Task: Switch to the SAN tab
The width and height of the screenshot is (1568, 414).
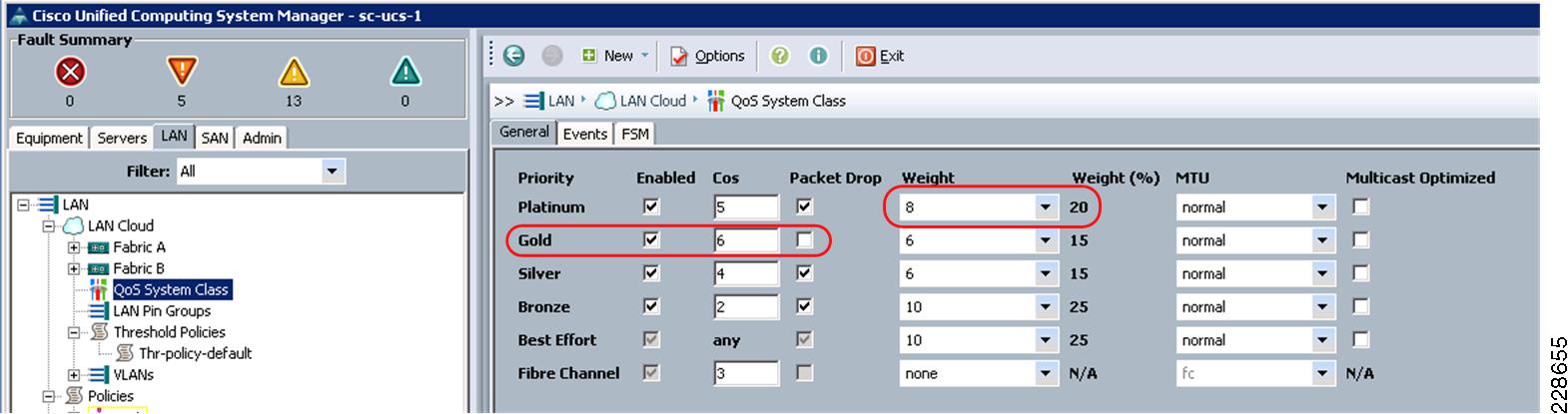Action: pos(215,138)
